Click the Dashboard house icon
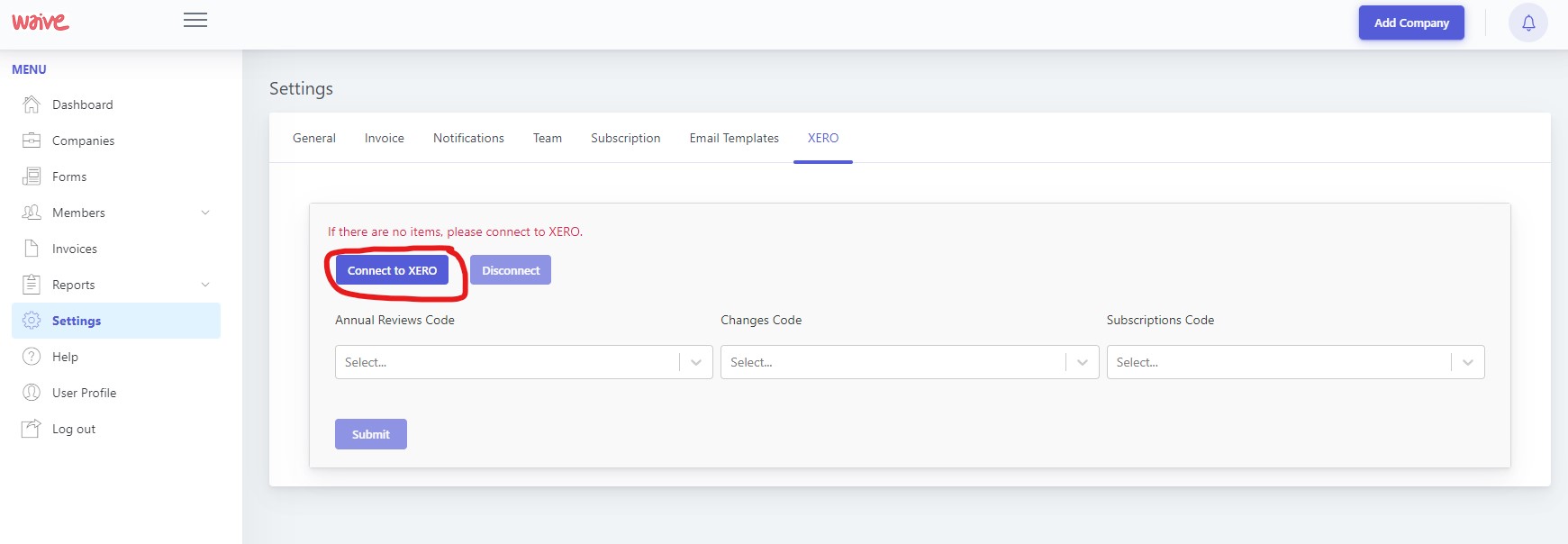The width and height of the screenshot is (1568, 544). 32,104
